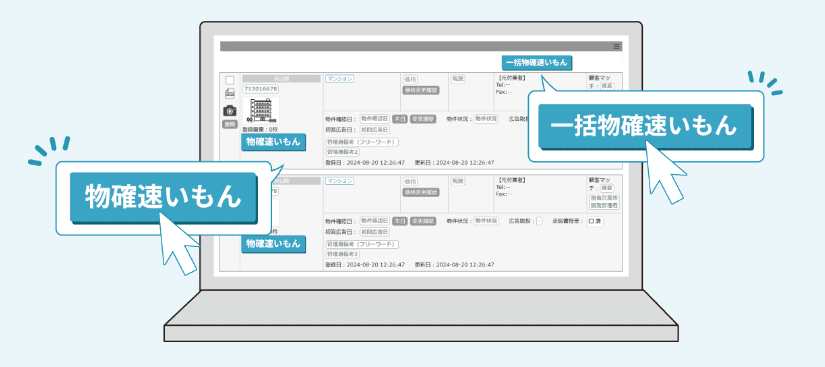Open 変更履歴 beside 本日 in the second row

tap(422, 221)
